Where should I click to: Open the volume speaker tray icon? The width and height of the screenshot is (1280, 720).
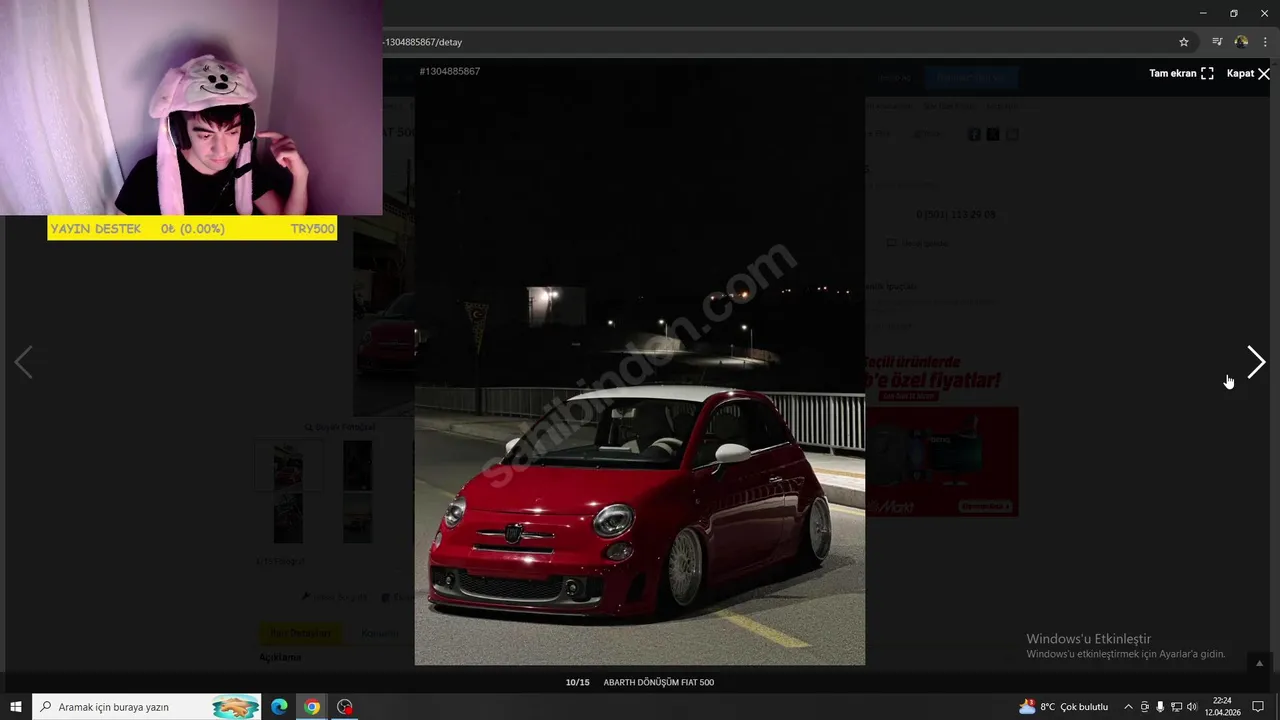1192,707
